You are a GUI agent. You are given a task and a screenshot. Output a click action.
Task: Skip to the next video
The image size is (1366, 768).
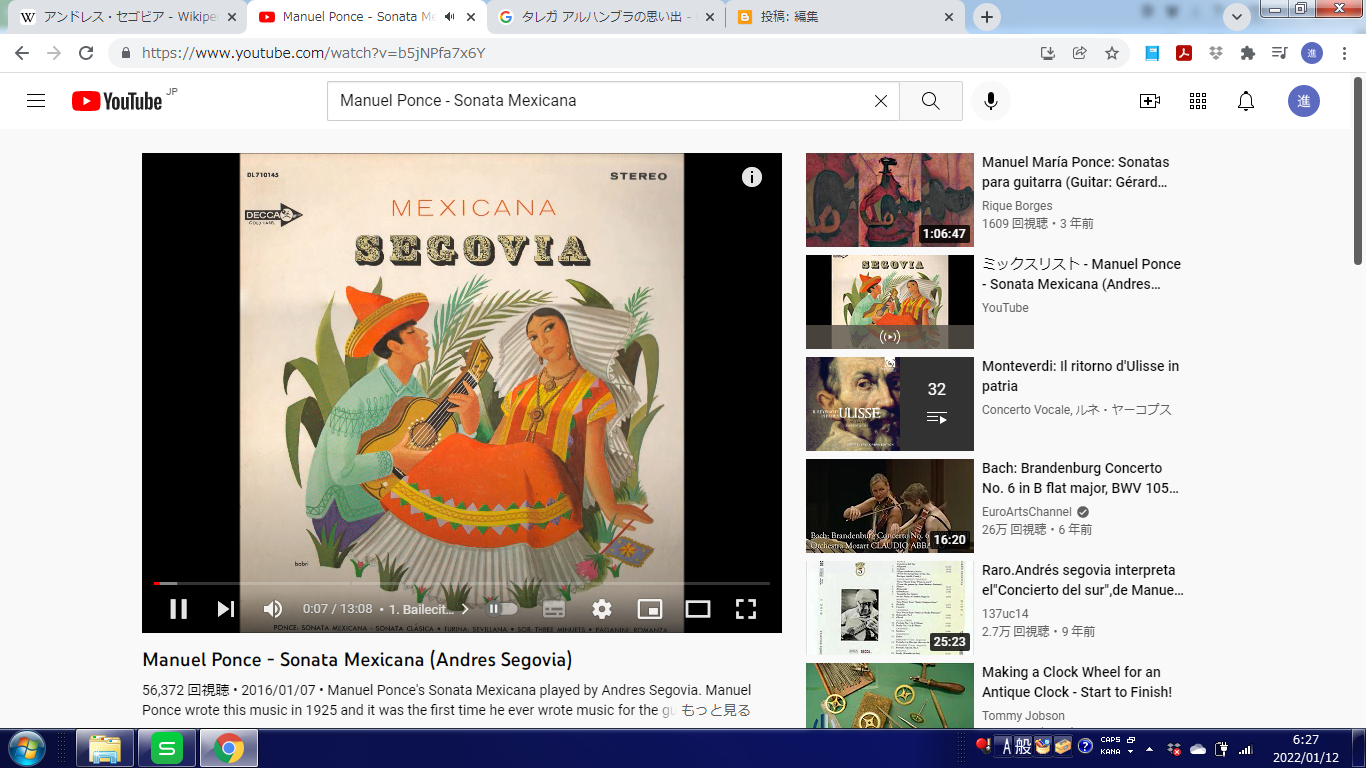(226, 608)
